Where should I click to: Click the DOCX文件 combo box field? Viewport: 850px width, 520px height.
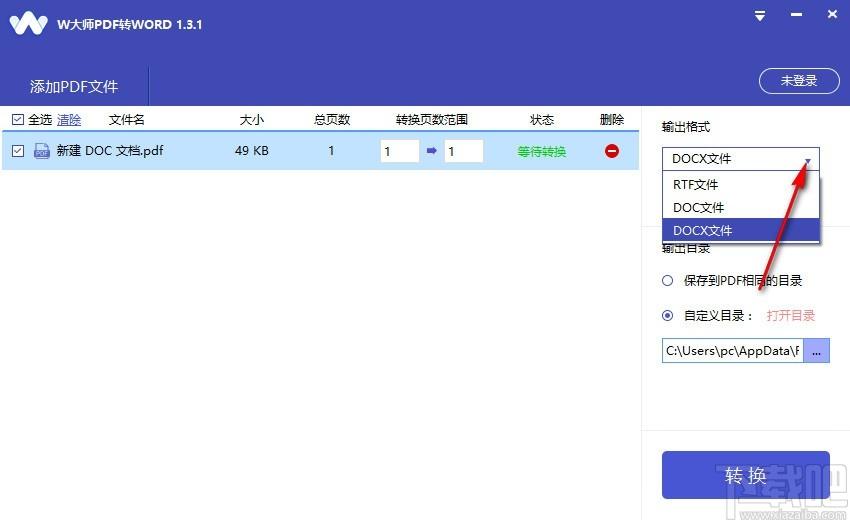(740, 159)
